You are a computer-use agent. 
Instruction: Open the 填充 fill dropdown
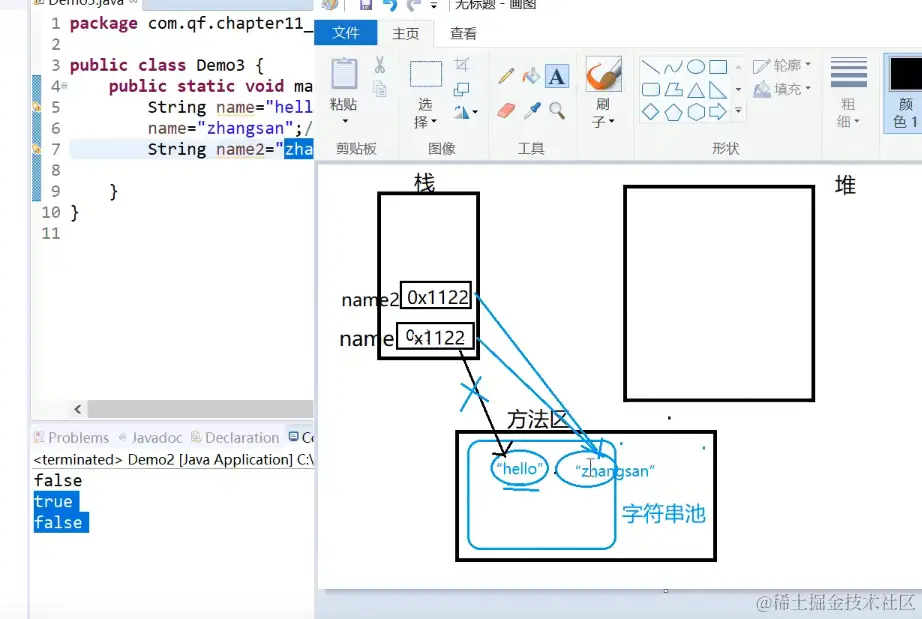[782, 89]
